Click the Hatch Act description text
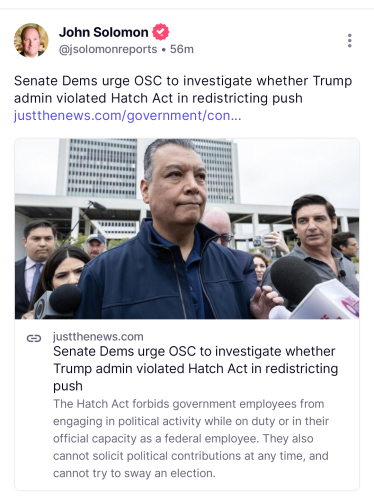 [191, 438]
